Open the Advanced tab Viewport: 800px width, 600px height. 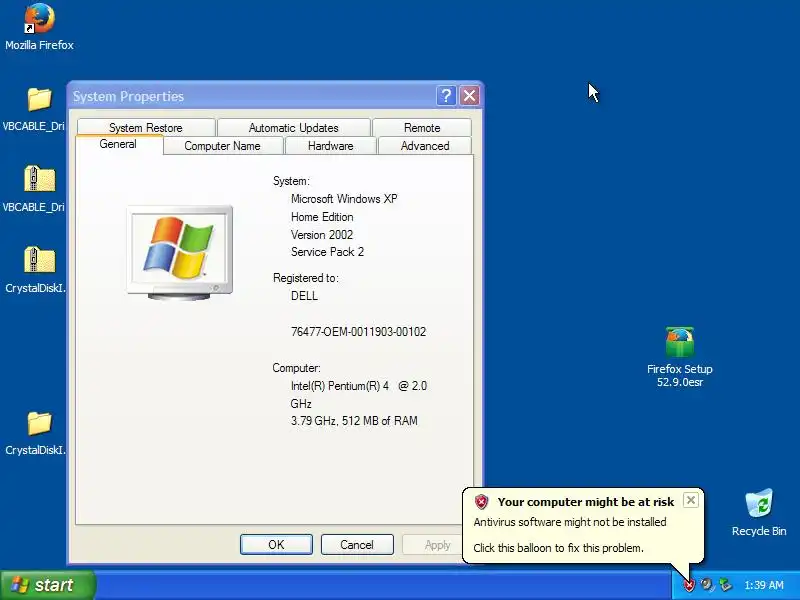pyautogui.click(x=425, y=146)
